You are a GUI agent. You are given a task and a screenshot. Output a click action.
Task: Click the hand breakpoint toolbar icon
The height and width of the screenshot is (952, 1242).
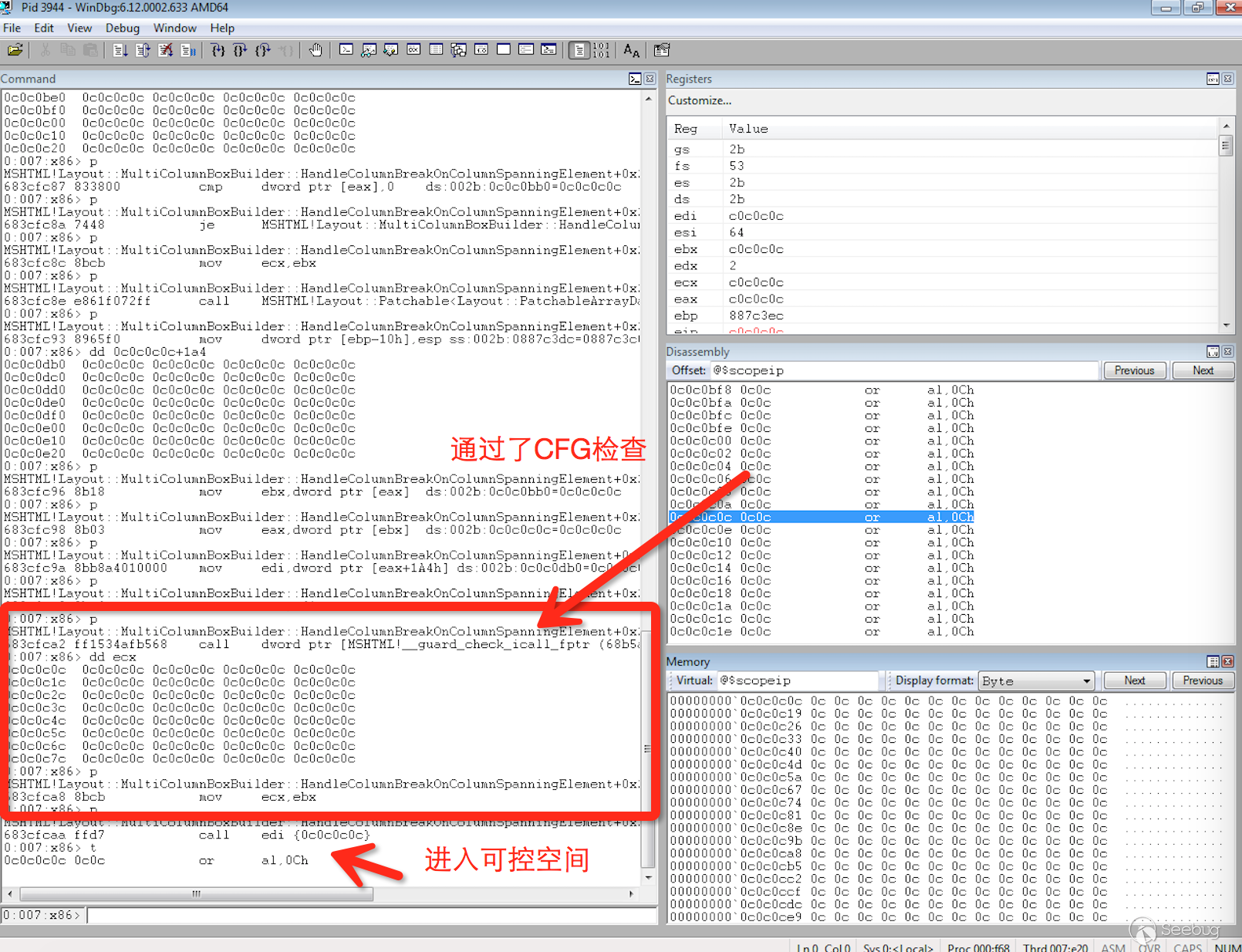pos(316,50)
